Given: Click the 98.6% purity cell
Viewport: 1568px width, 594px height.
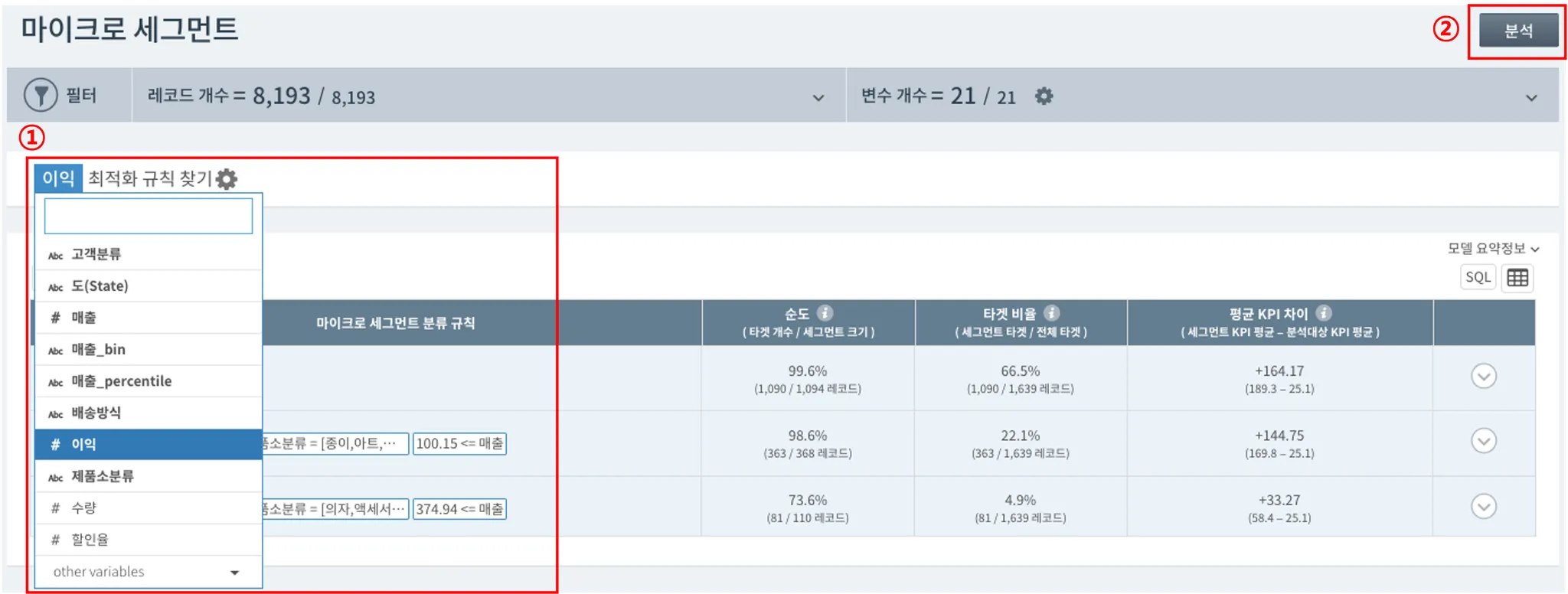Looking at the screenshot, I should click(x=808, y=444).
